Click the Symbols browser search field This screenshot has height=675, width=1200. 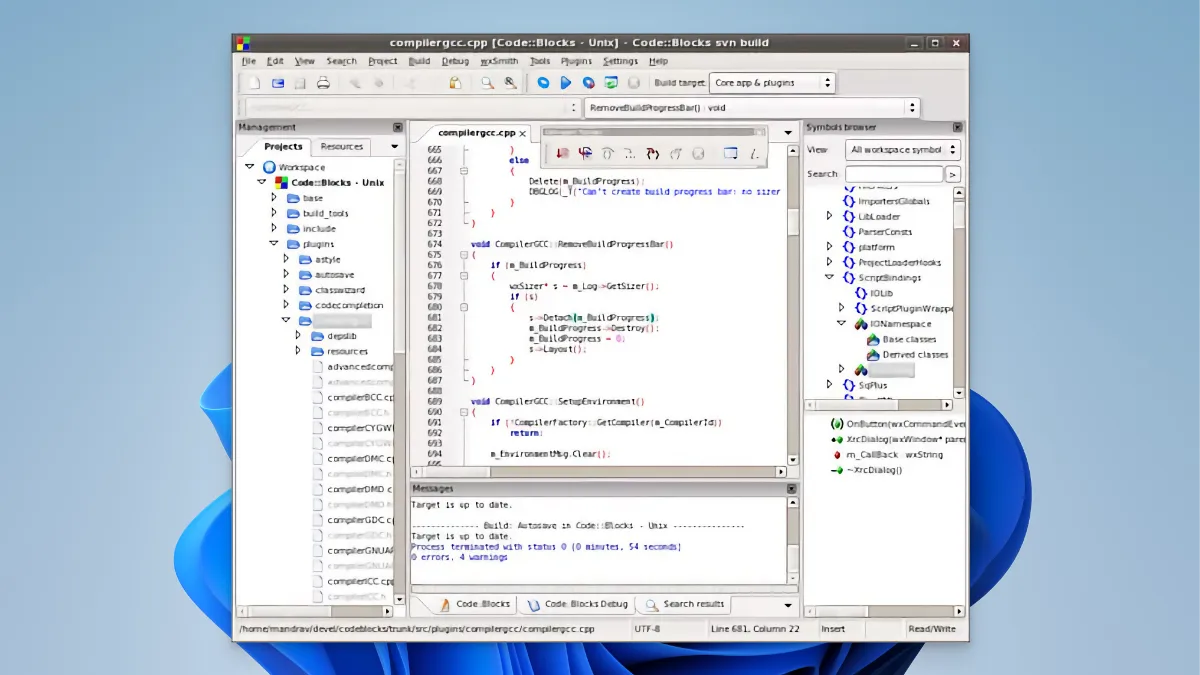(x=893, y=174)
